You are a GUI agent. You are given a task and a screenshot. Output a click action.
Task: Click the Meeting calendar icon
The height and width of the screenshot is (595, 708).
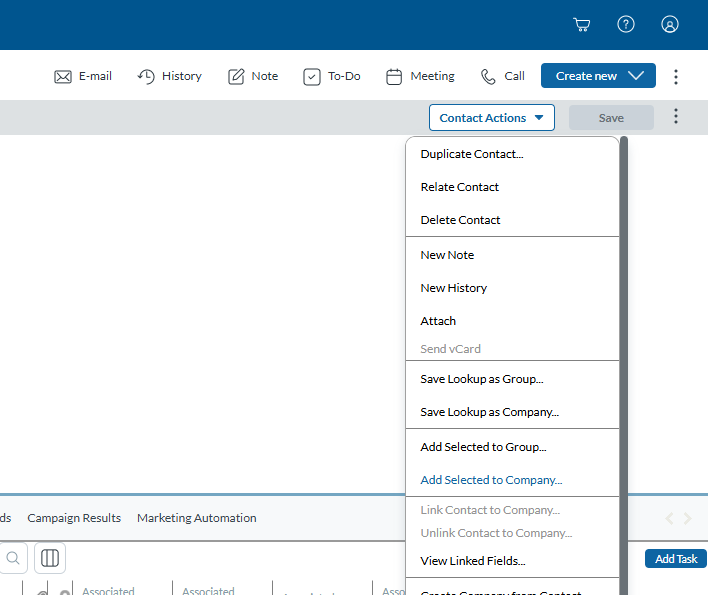[394, 76]
